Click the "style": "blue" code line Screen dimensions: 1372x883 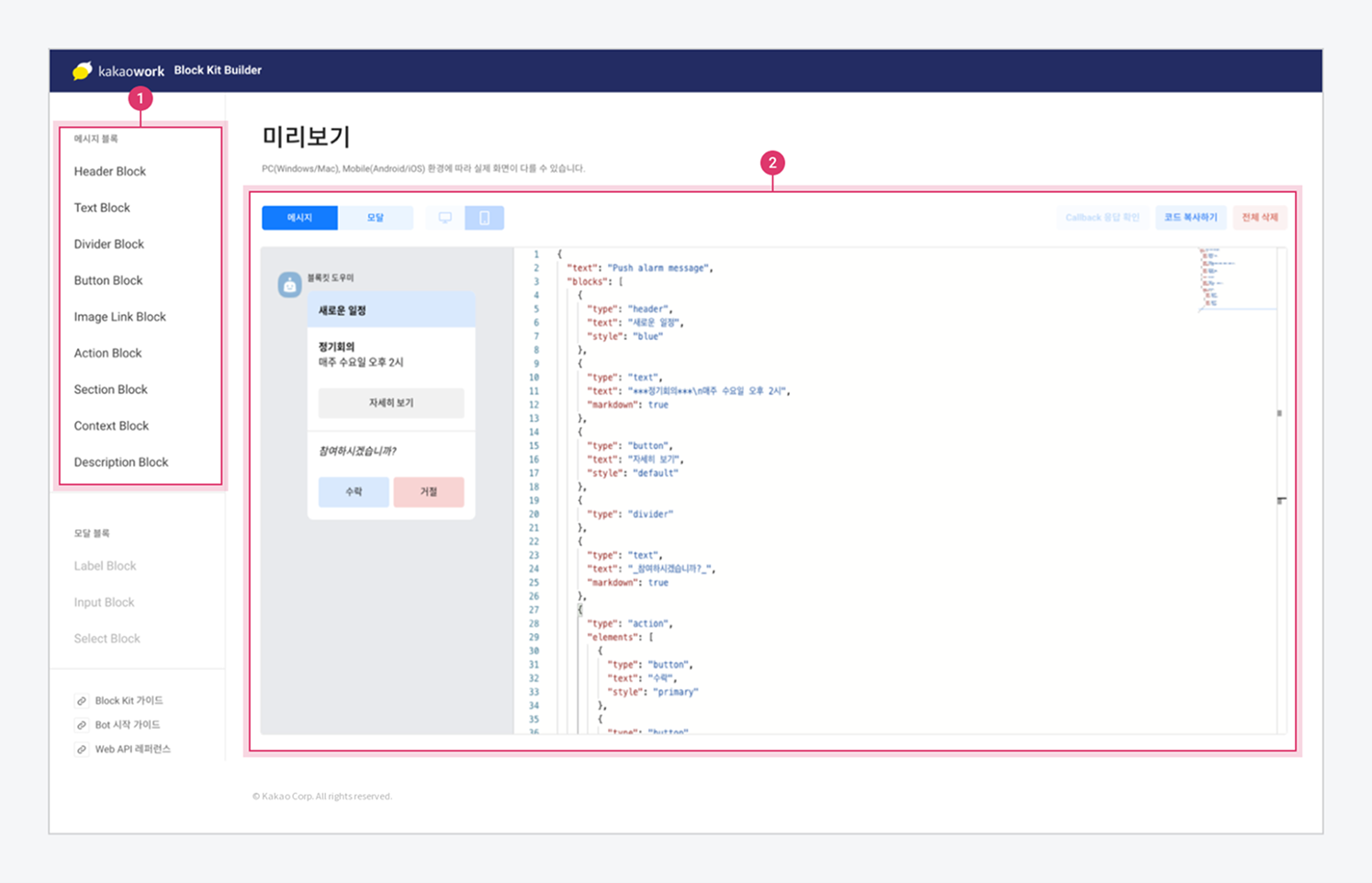coord(624,336)
